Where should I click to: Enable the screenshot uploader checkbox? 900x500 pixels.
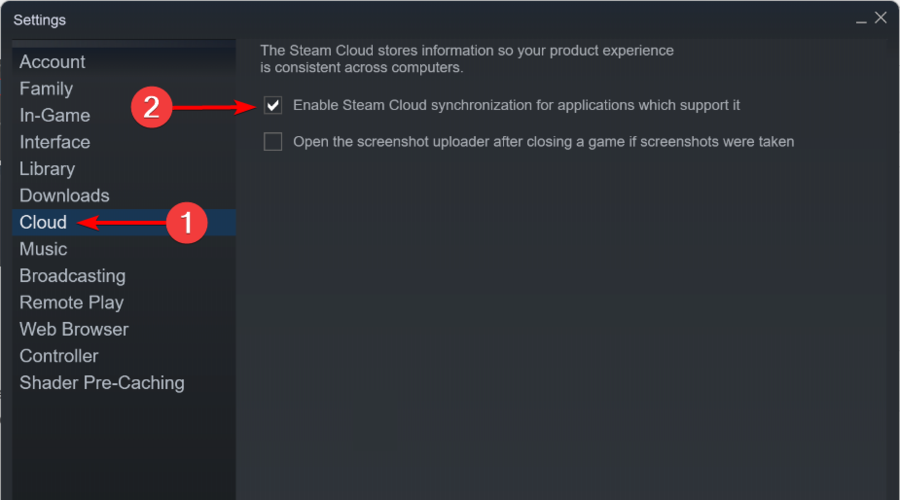click(x=273, y=142)
